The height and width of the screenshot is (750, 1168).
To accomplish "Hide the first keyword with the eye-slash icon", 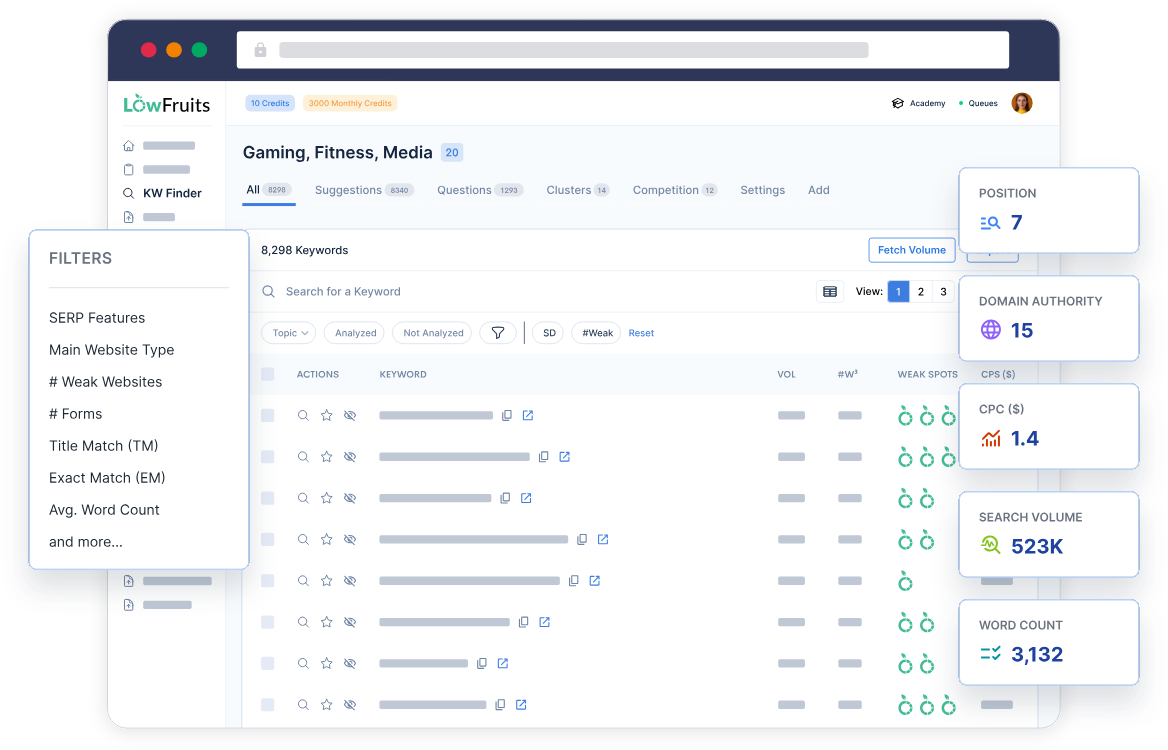I will coord(349,415).
